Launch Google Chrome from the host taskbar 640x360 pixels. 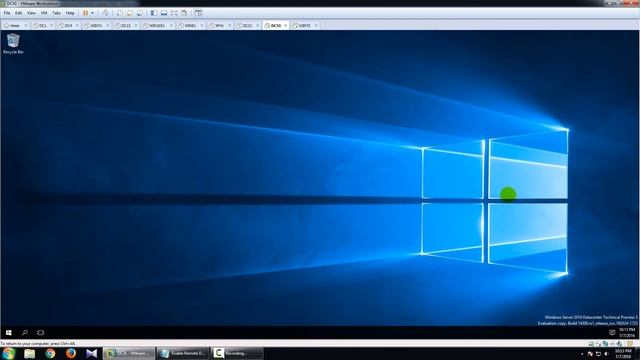(x=50, y=353)
